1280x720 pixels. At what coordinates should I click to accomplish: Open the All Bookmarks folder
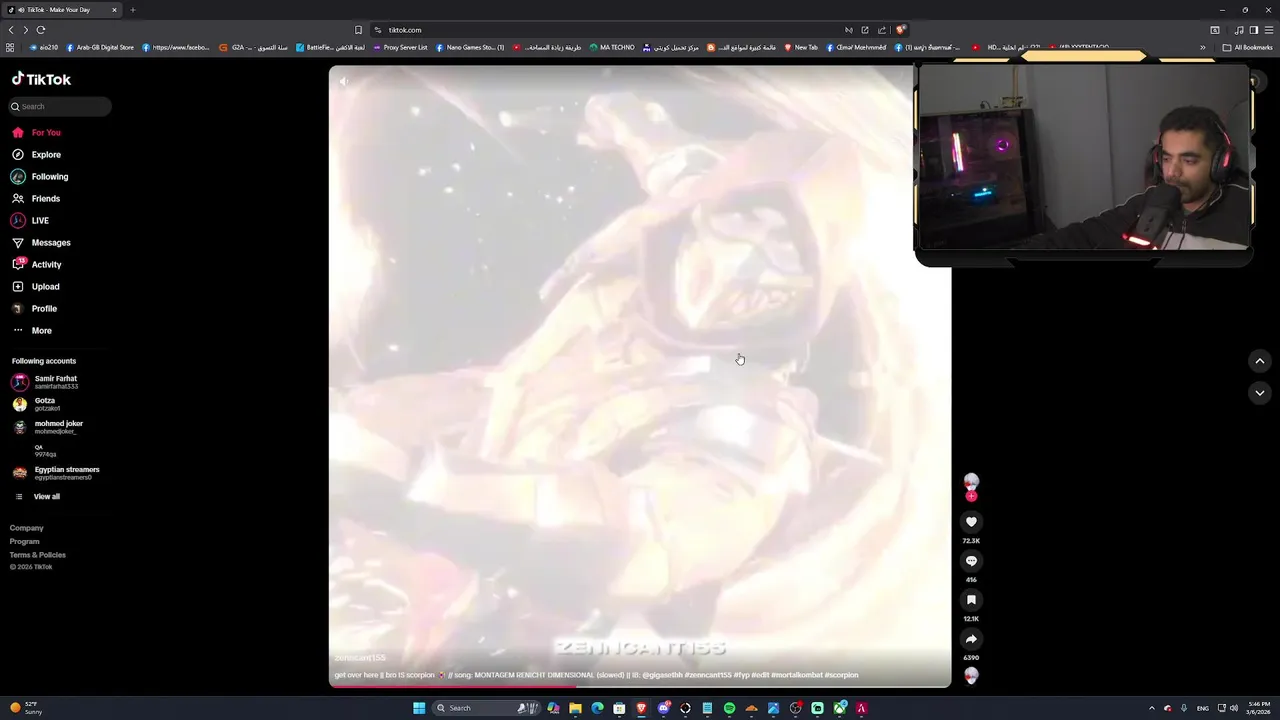1247,47
